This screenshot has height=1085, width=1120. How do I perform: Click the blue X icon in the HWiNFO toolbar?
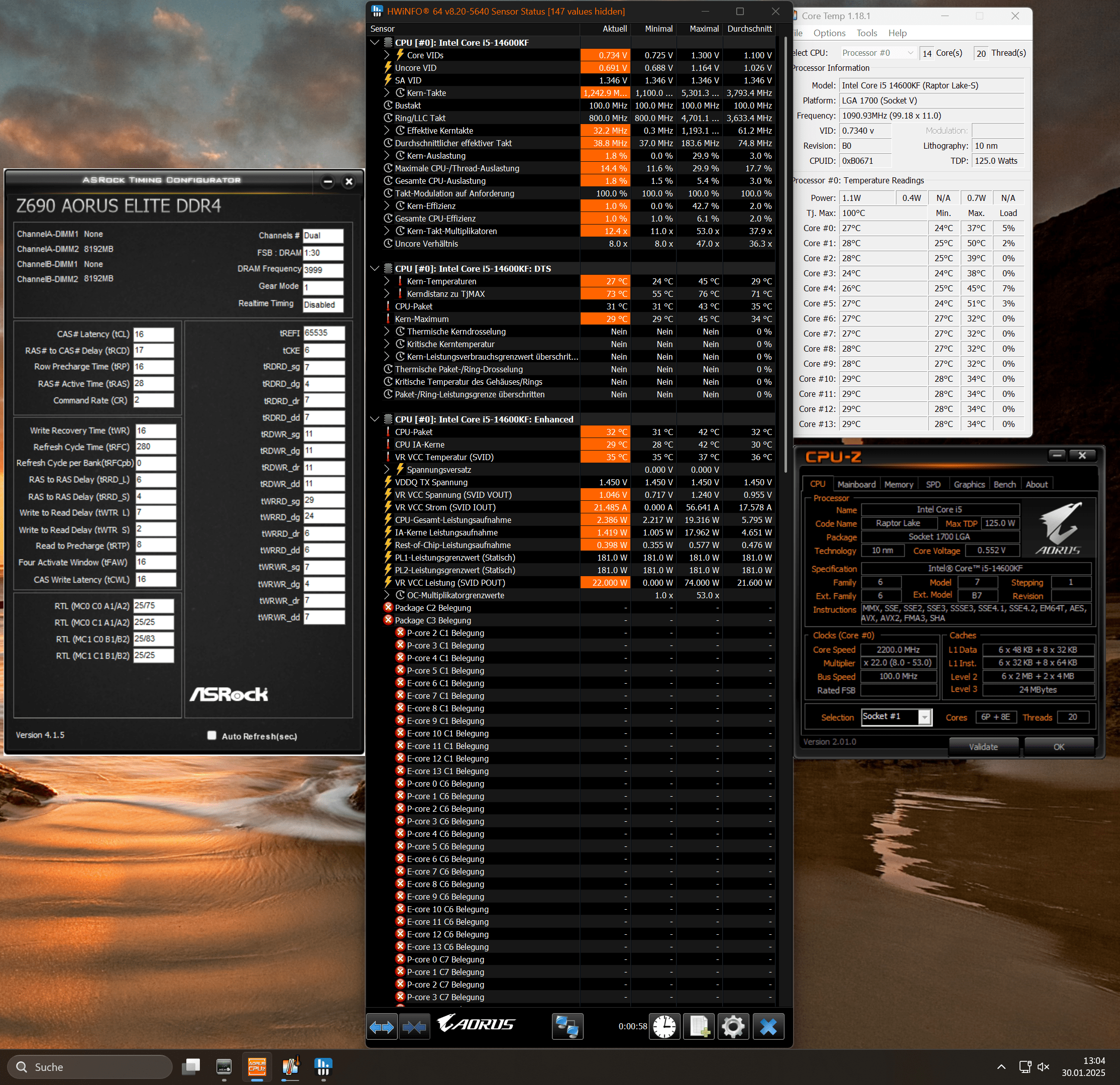pyautogui.click(x=768, y=1027)
